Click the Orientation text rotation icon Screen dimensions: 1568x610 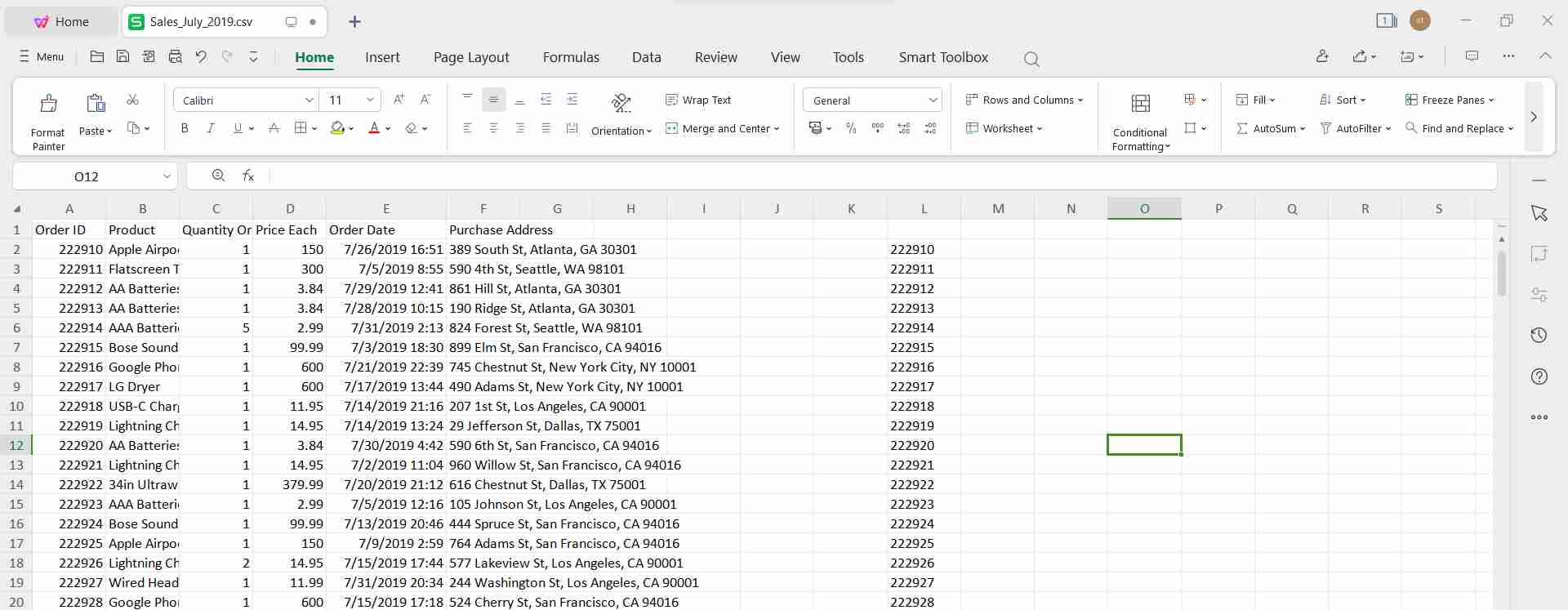[x=621, y=103]
